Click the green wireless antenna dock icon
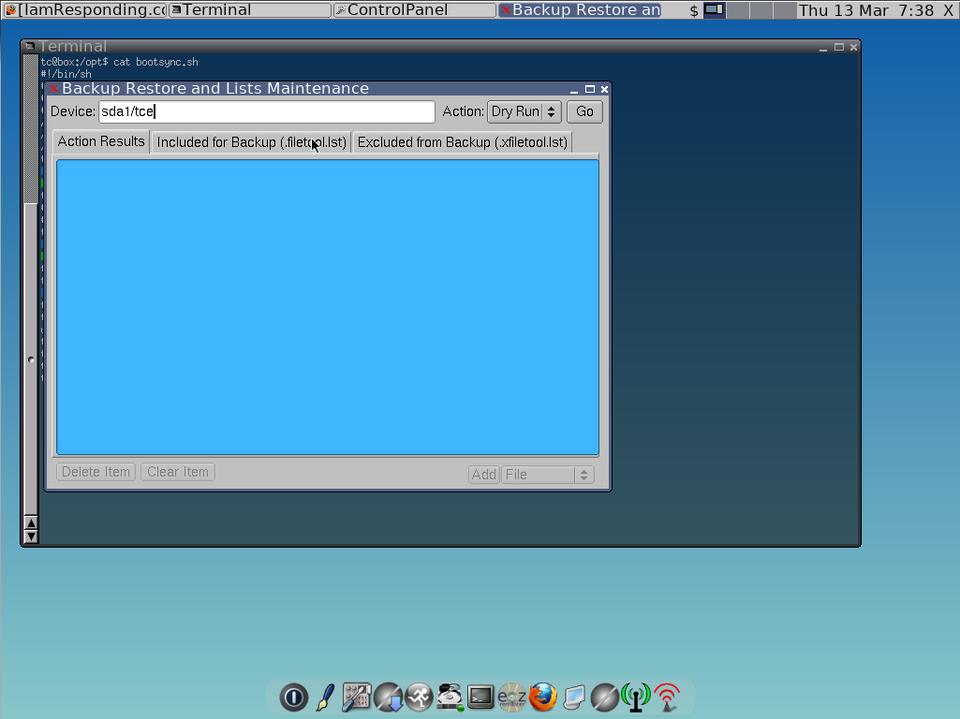 636,697
